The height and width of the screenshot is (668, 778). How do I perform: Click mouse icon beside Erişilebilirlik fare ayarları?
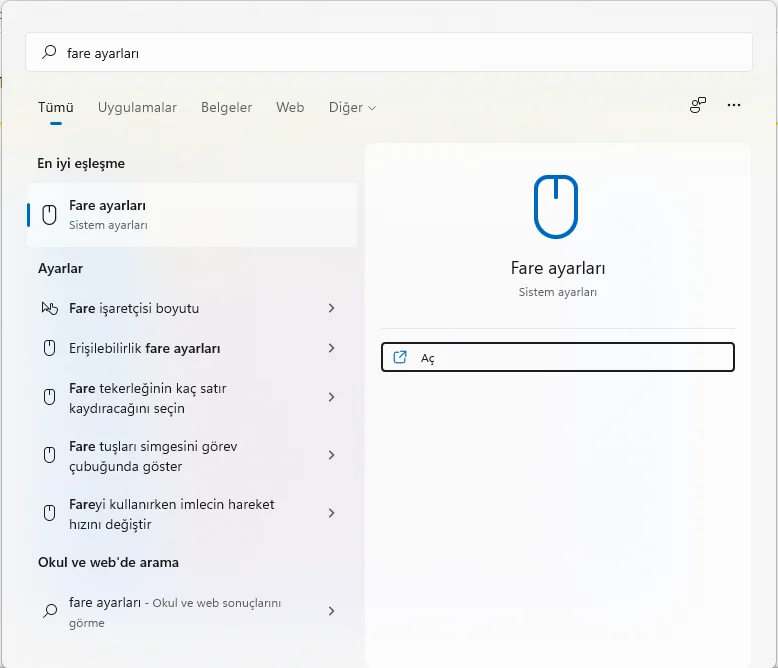[x=49, y=348]
